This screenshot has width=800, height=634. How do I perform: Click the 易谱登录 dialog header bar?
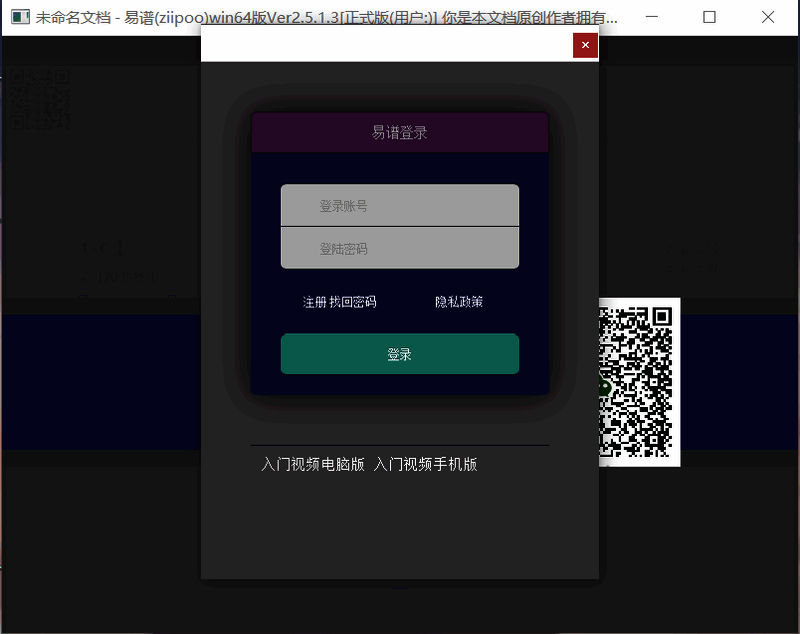[399, 132]
